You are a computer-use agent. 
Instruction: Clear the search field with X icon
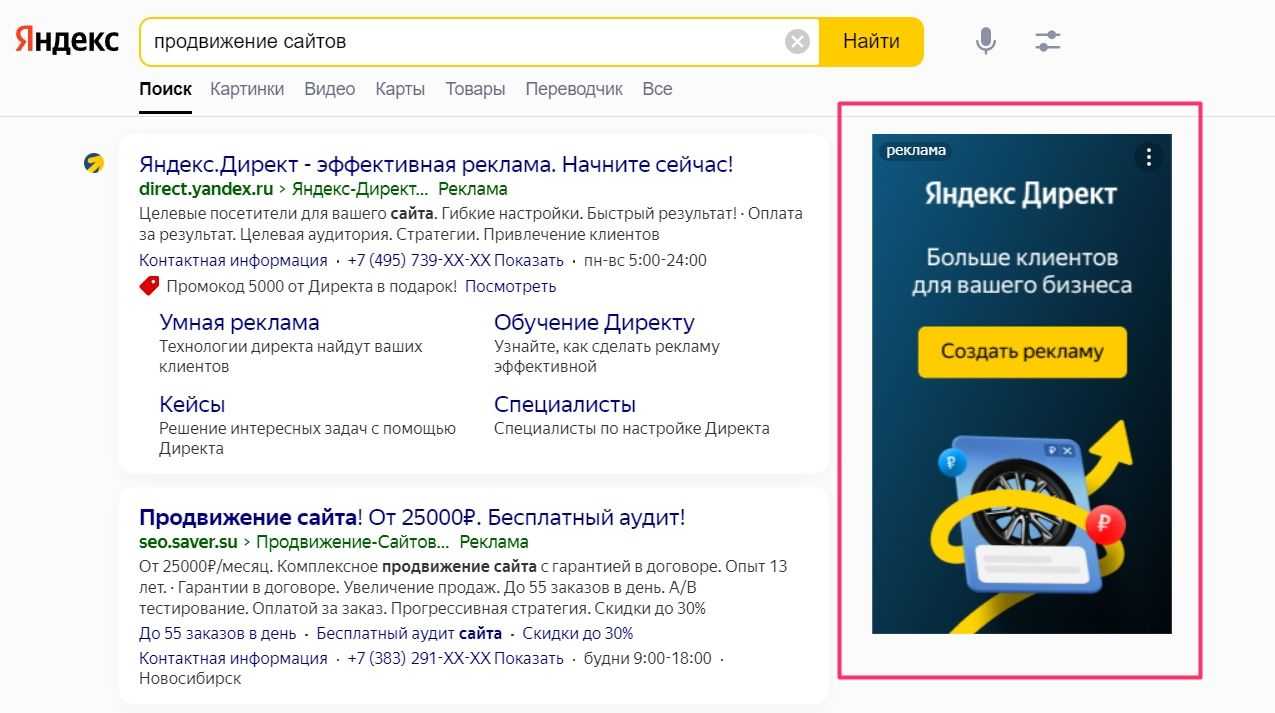[796, 42]
